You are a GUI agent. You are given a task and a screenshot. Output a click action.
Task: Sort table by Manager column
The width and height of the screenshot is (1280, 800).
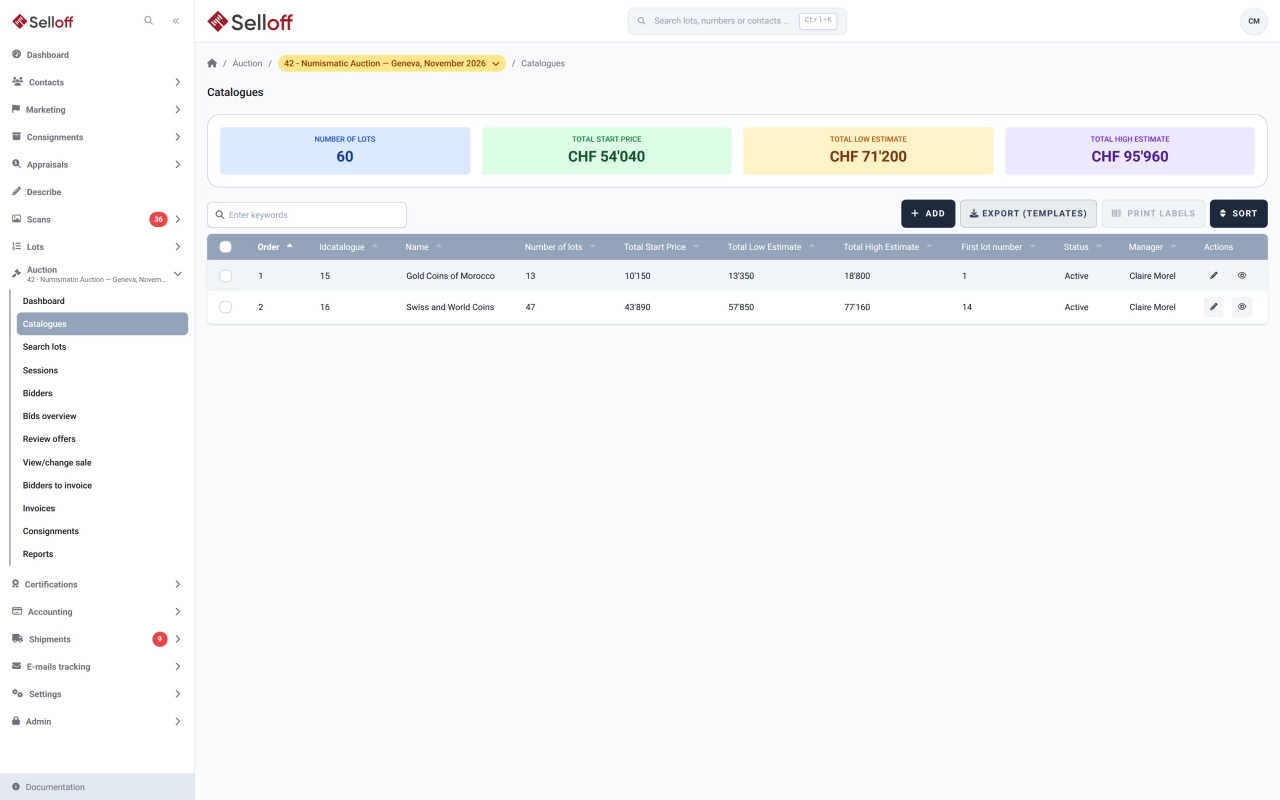1152,247
